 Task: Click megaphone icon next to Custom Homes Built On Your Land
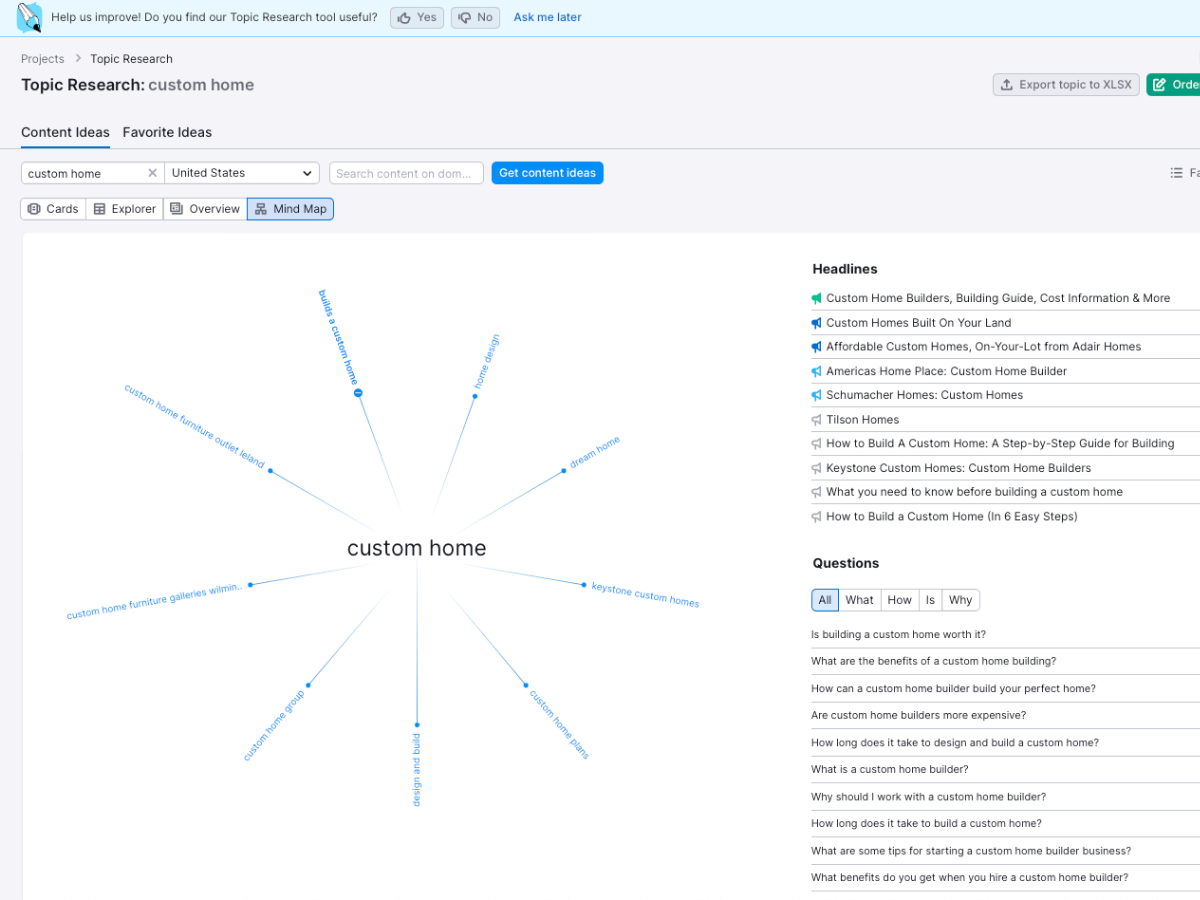817,323
